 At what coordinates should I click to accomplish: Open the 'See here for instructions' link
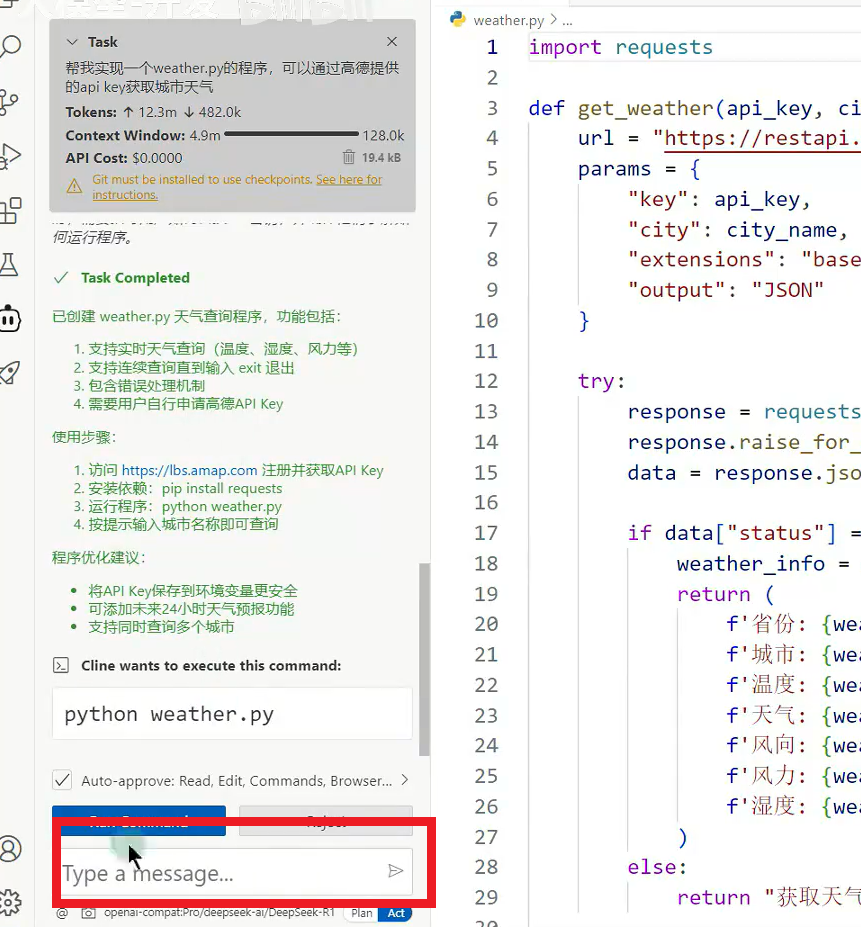237,187
